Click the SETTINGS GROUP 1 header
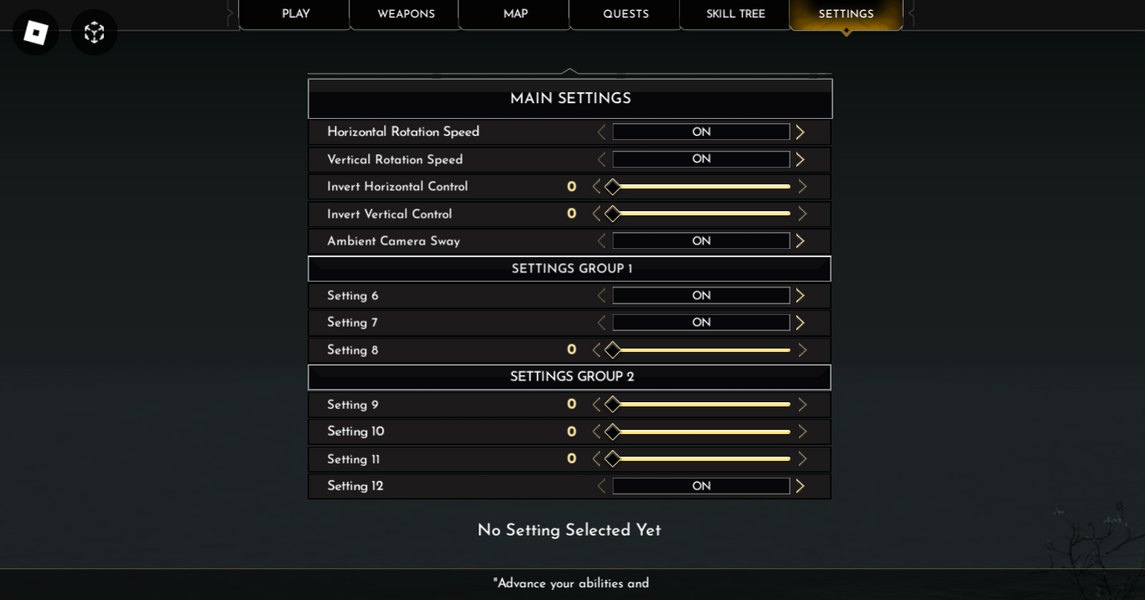The width and height of the screenshot is (1145, 600). coord(569,268)
